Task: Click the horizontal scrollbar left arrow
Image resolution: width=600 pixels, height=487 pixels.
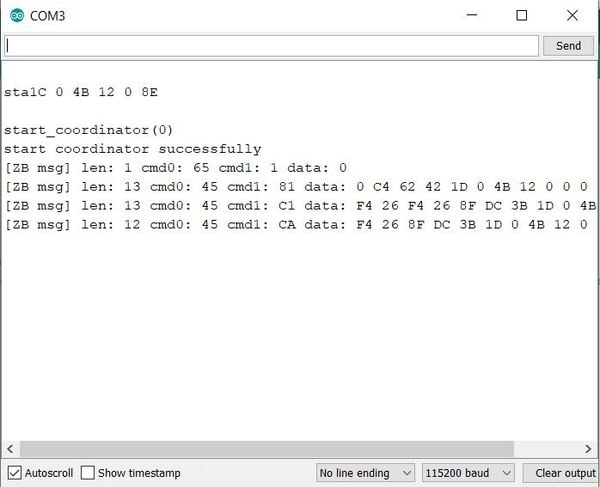Action: (x=10, y=449)
